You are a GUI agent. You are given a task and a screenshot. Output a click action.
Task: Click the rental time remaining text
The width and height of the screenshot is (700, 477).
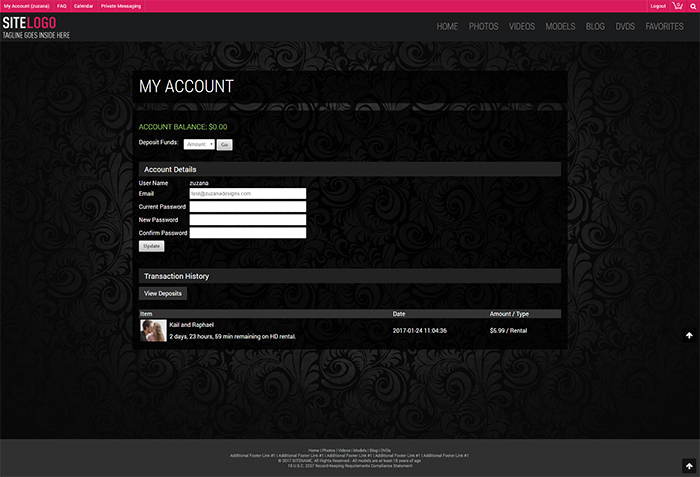pos(233,336)
